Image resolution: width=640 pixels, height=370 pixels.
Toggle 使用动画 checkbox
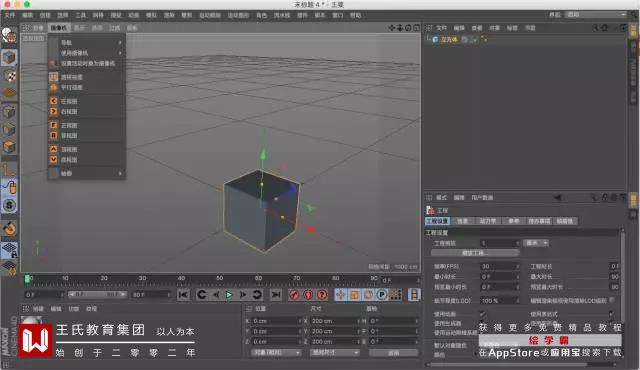pos(482,314)
